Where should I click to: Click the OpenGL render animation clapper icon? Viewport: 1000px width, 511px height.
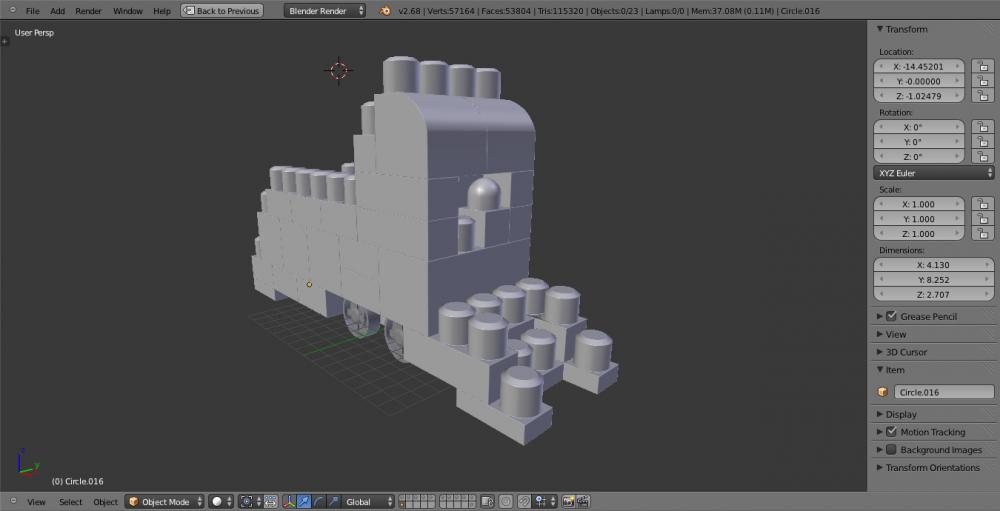[x=582, y=501]
